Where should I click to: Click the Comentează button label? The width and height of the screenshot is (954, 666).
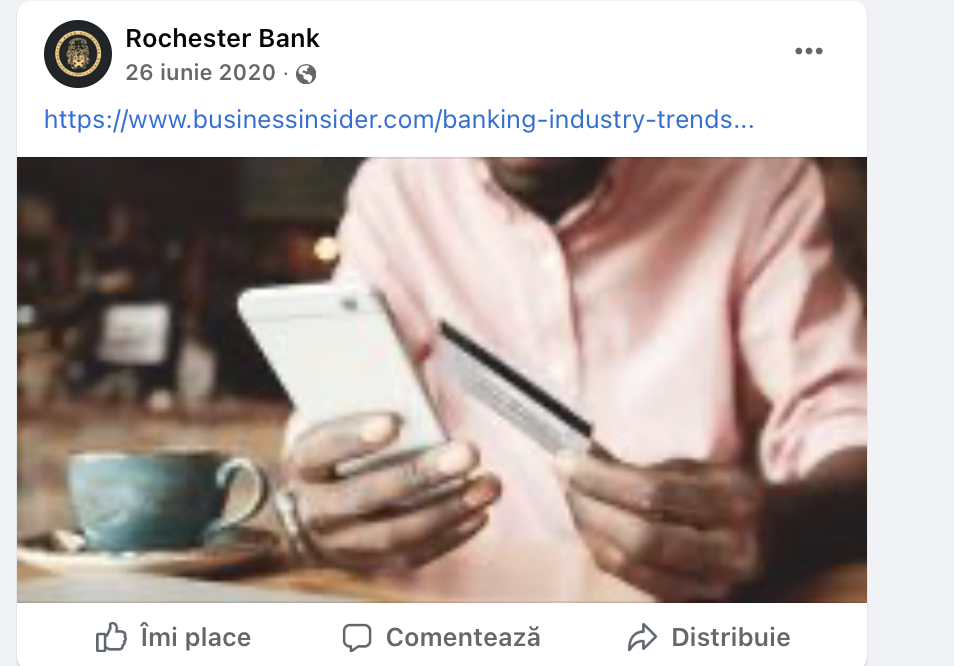(463, 637)
